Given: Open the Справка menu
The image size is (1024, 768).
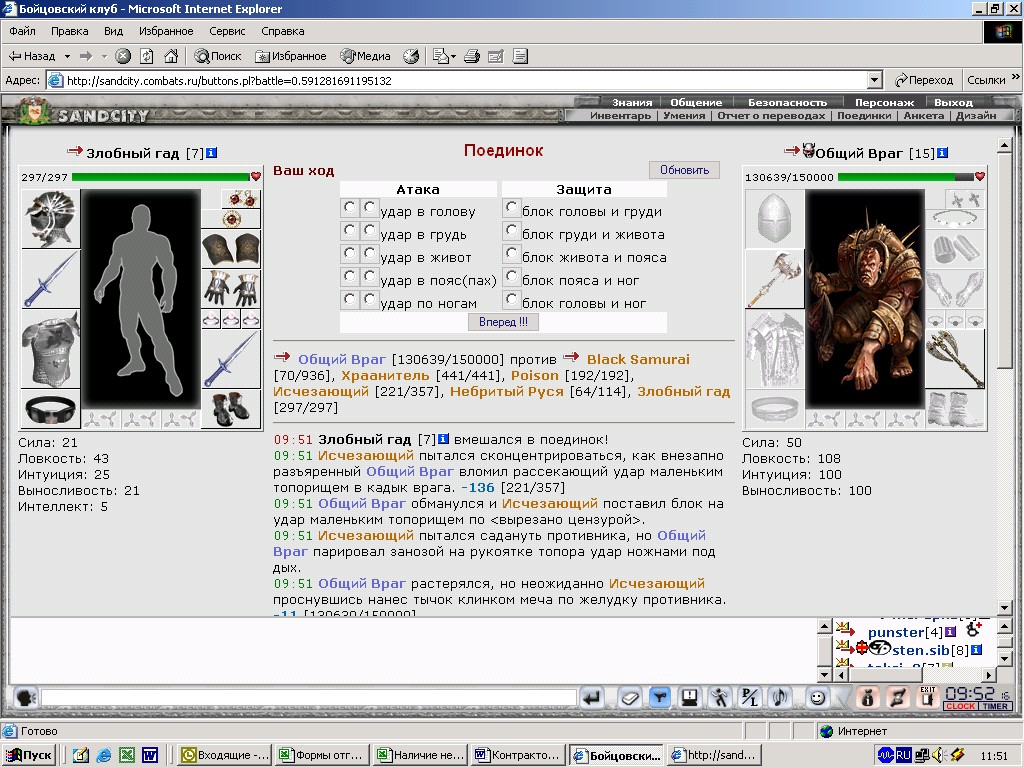Looking at the screenshot, I should (x=282, y=31).
